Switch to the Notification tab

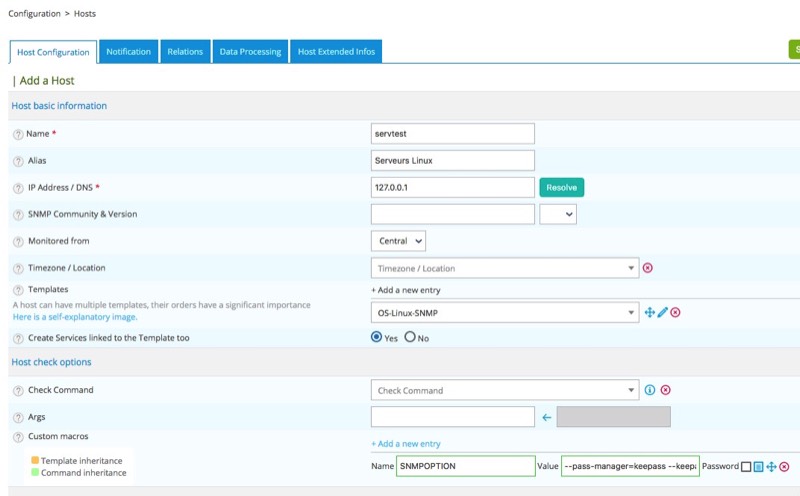(128, 52)
